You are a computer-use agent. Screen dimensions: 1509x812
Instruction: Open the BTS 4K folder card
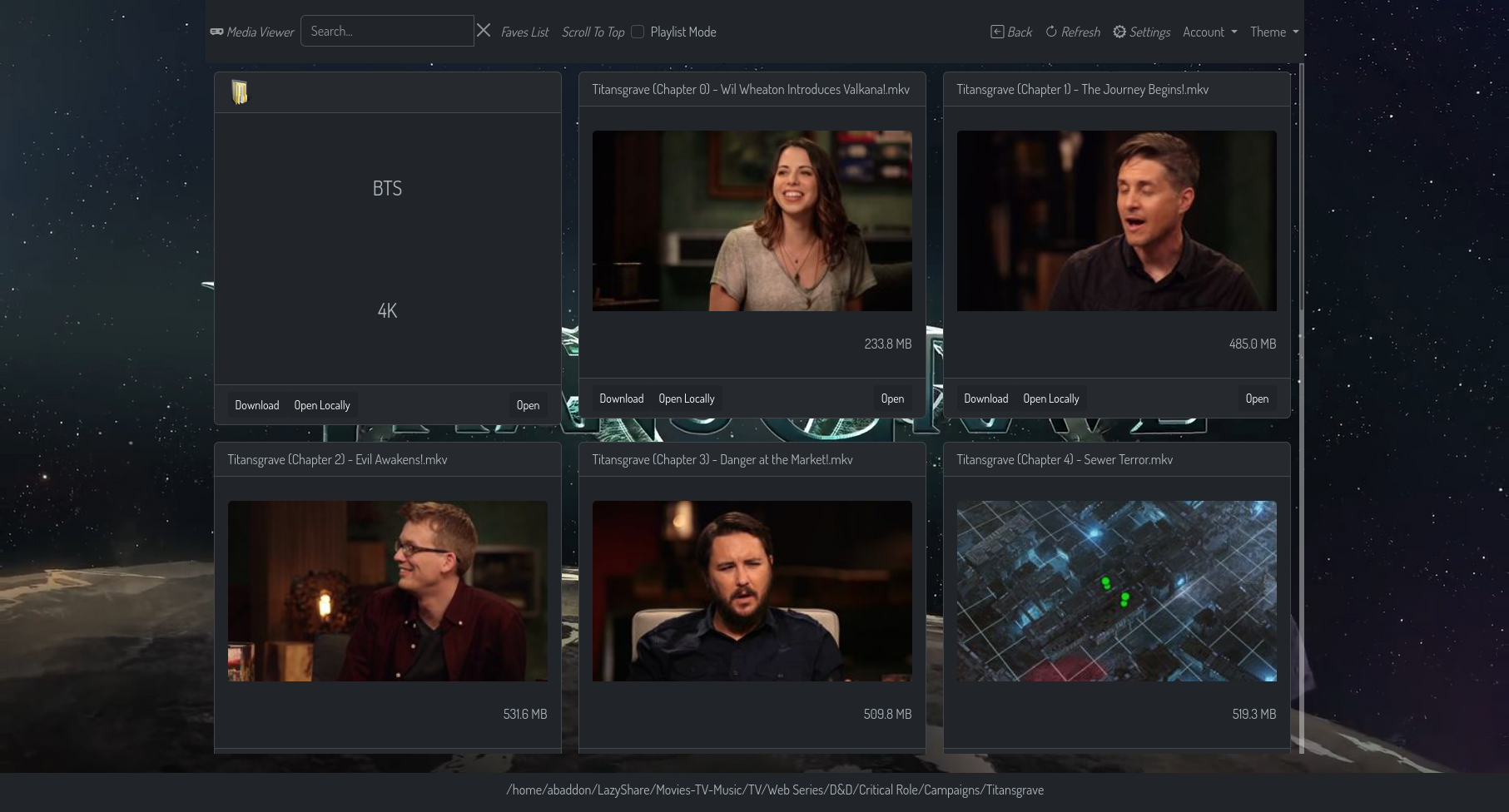point(528,405)
